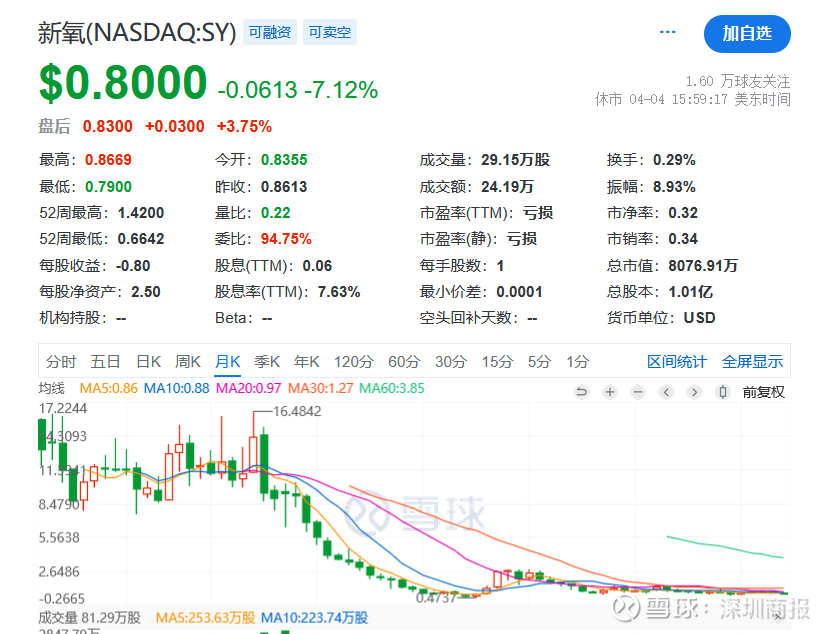Click the 总股本 value 1.01亿
Viewport: 834px width, 634px height.
pos(691,292)
